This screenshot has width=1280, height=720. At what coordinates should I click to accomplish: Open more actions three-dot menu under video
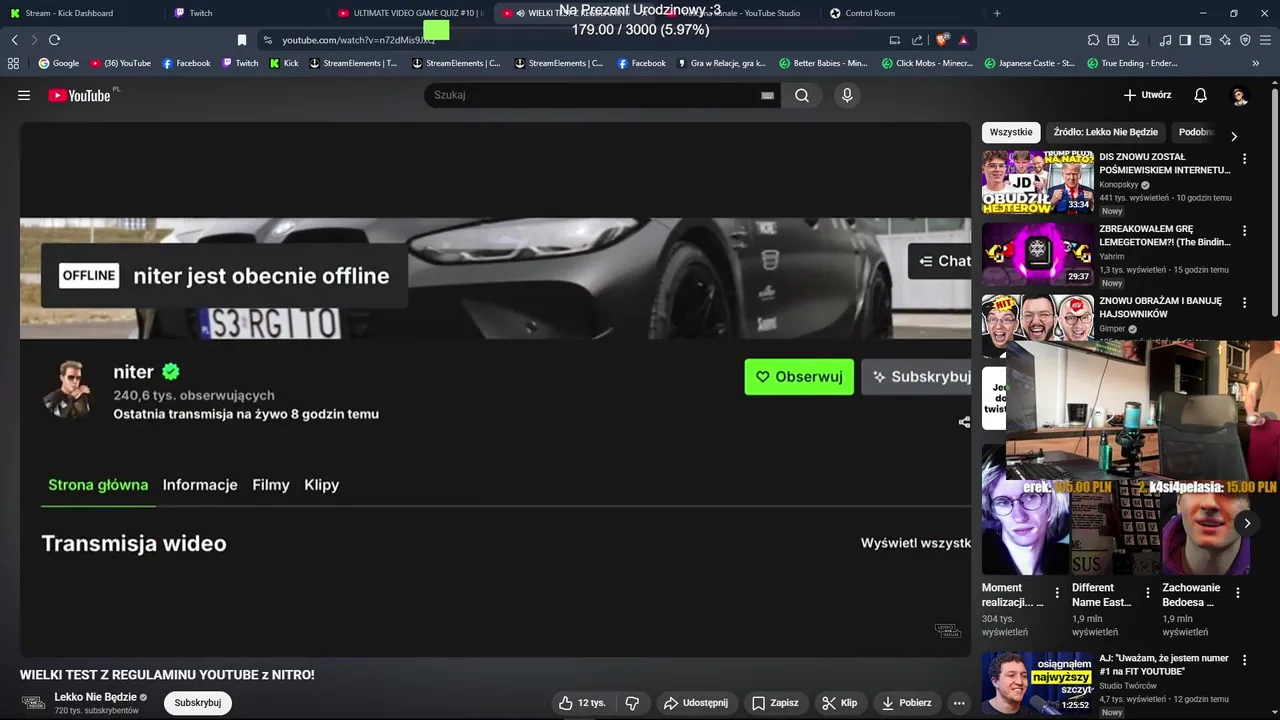(x=959, y=703)
